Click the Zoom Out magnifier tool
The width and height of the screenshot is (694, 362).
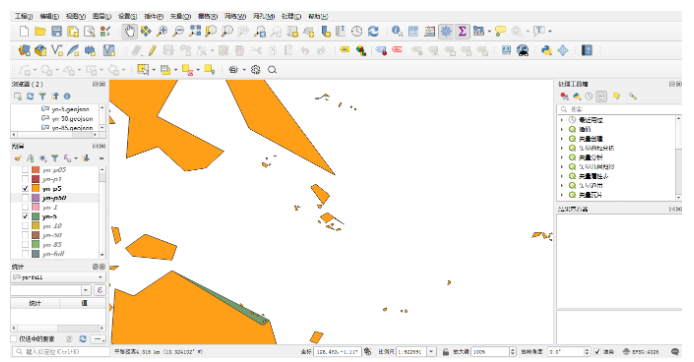pyautogui.click(x=178, y=31)
